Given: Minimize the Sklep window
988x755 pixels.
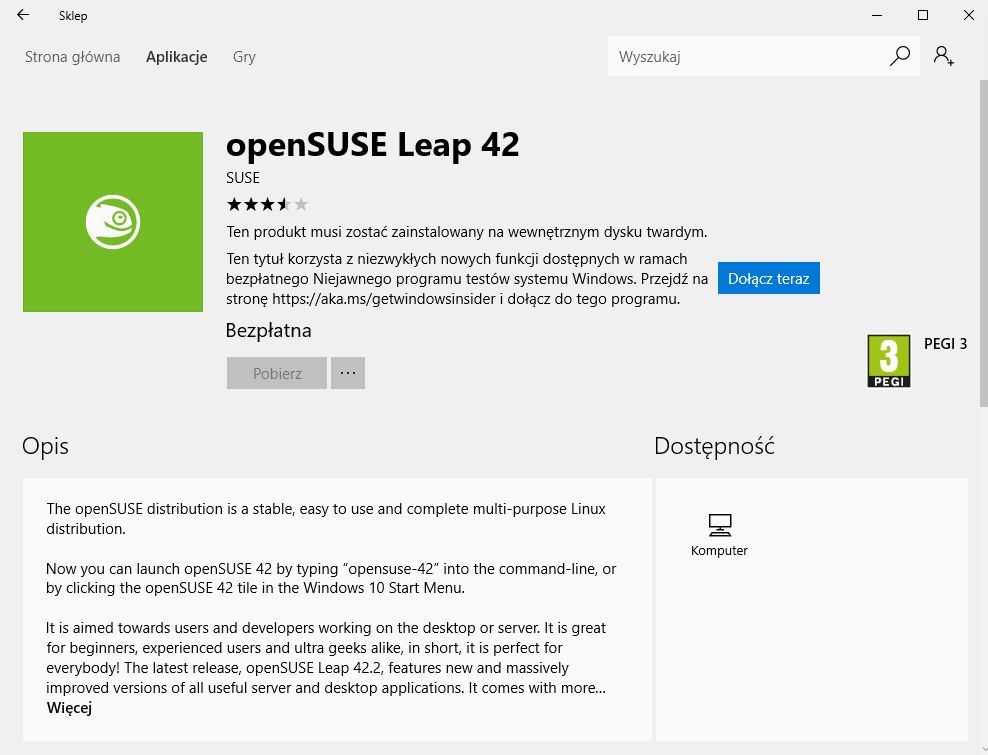Looking at the screenshot, I should (x=877, y=15).
